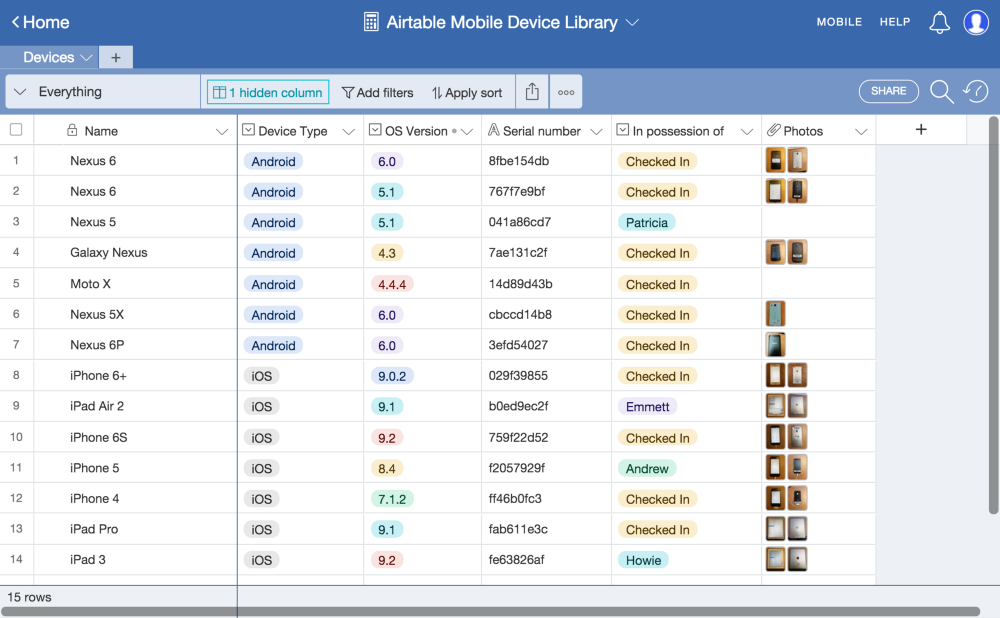
Task: Click the SHARE button
Action: [888, 91]
